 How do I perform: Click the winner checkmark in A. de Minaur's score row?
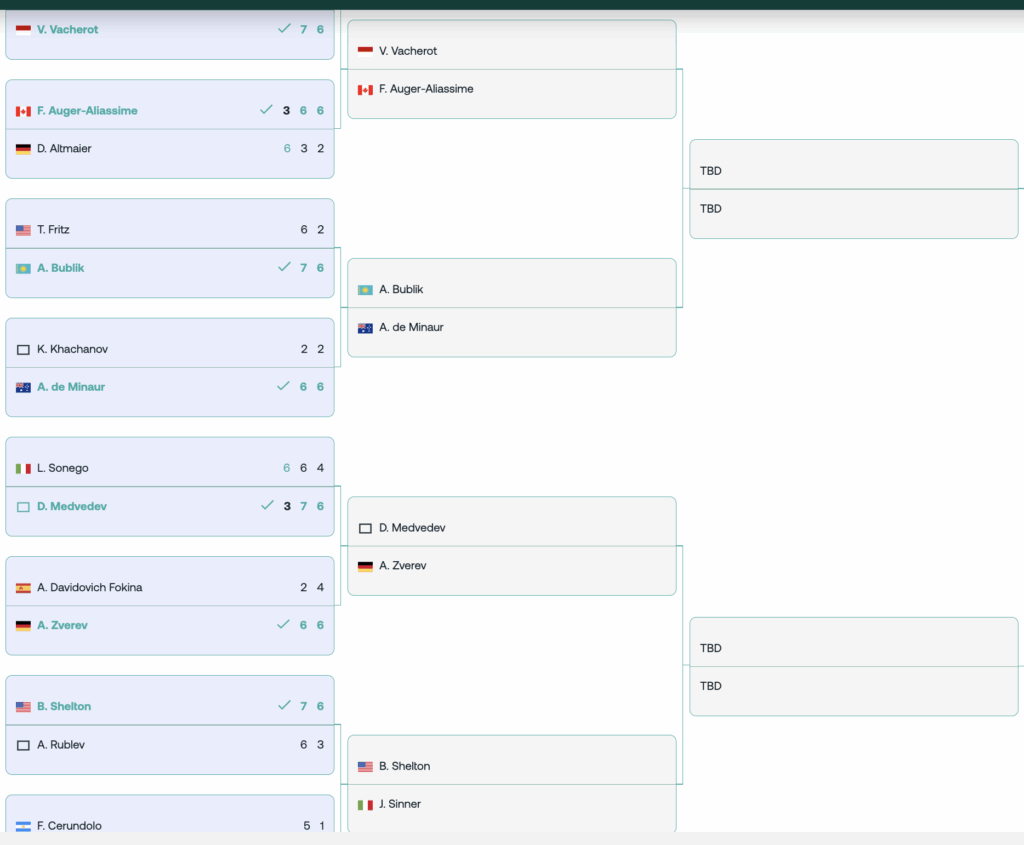[283, 387]
